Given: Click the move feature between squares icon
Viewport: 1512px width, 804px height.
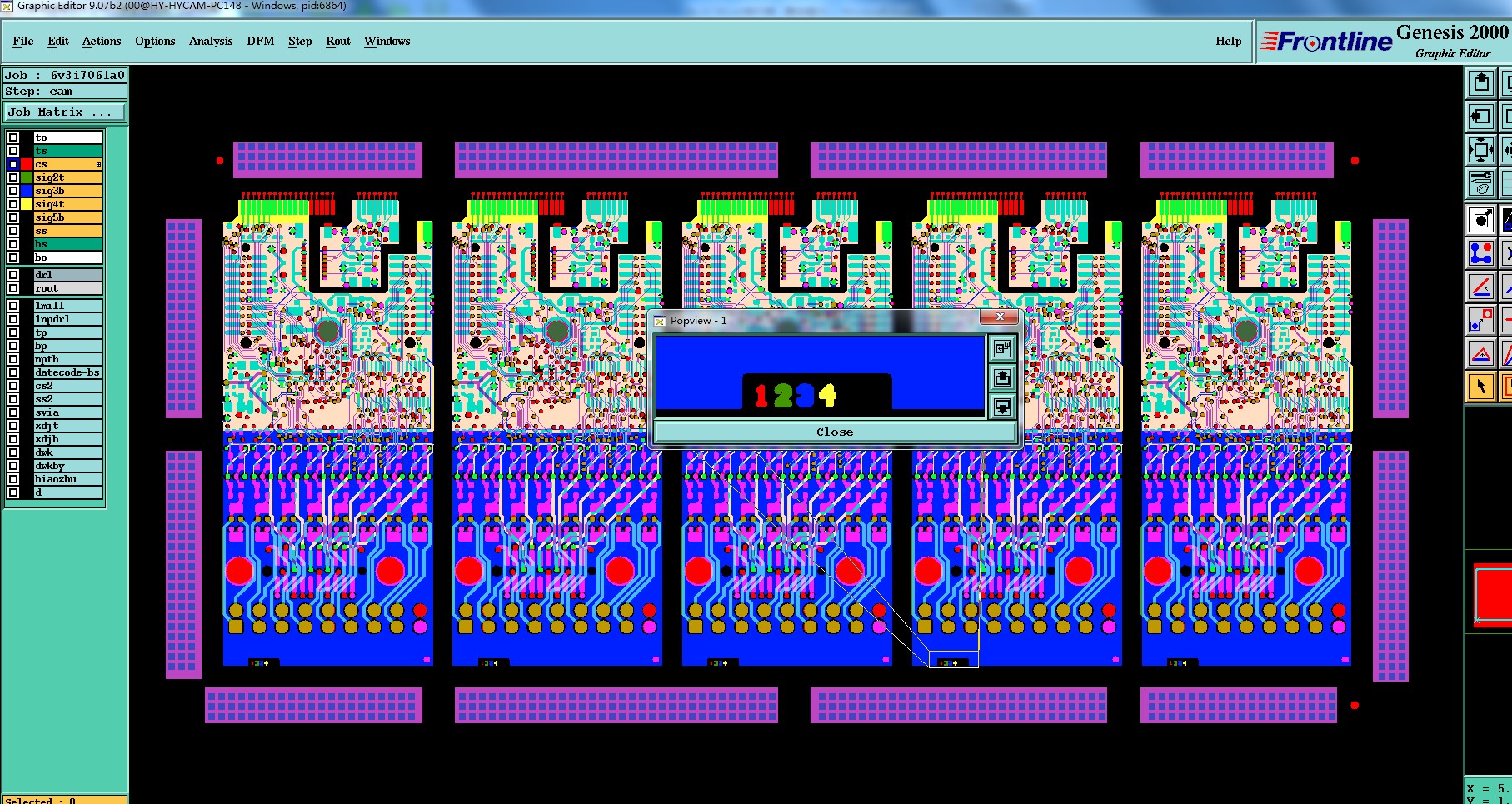Looking at the screenshot, I should (1481, 320).
